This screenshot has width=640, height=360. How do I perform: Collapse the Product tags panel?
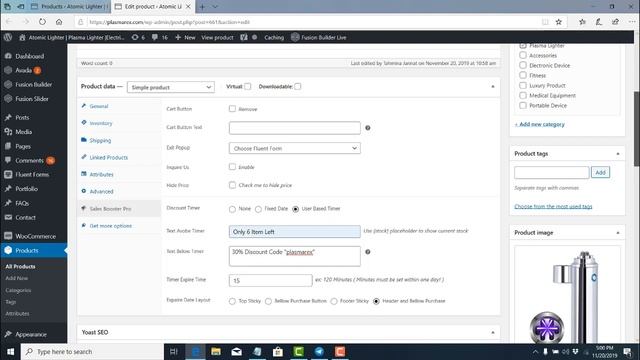[x=618, y=154]
